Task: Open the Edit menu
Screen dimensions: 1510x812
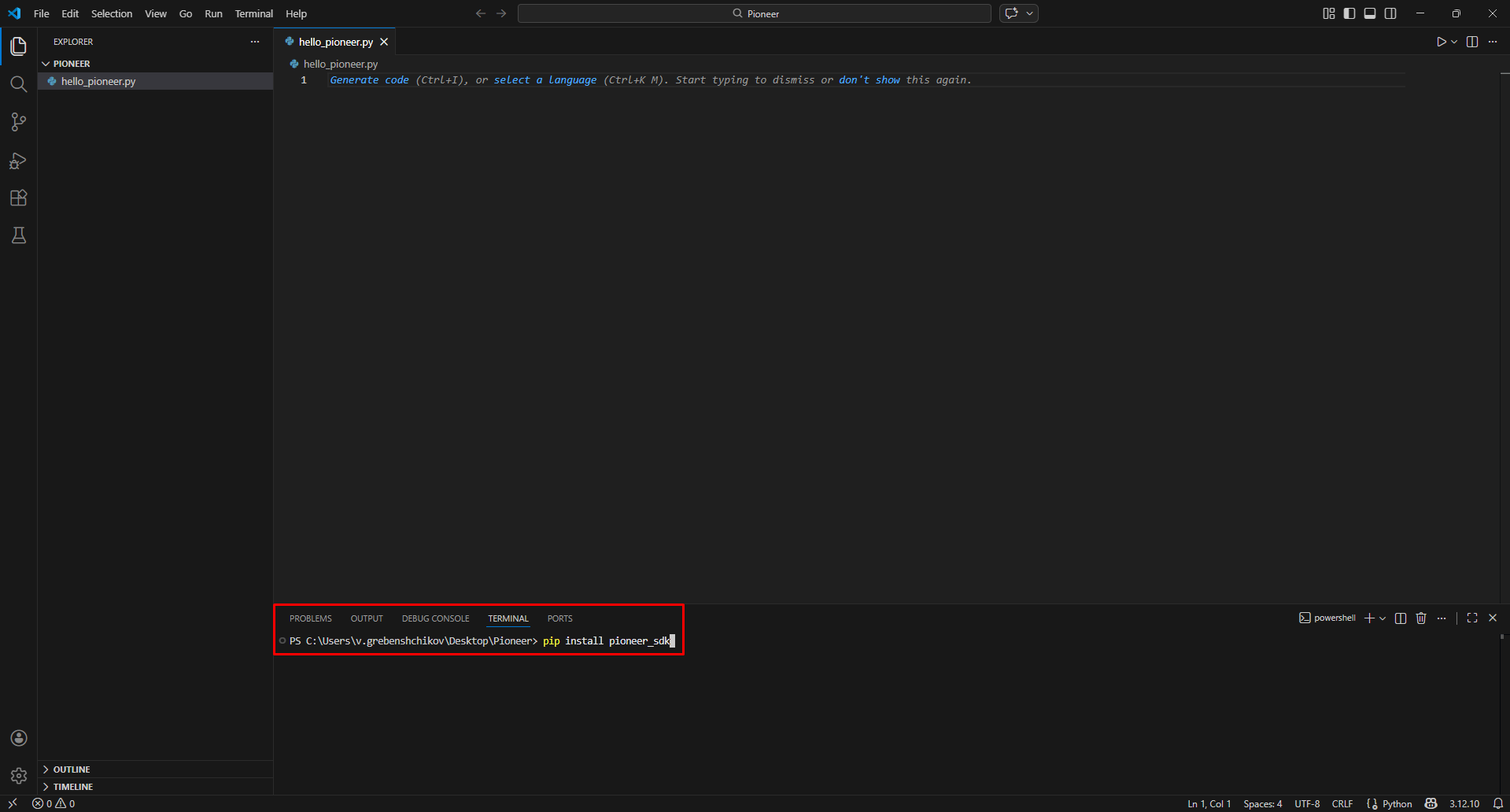Action: 70,13
